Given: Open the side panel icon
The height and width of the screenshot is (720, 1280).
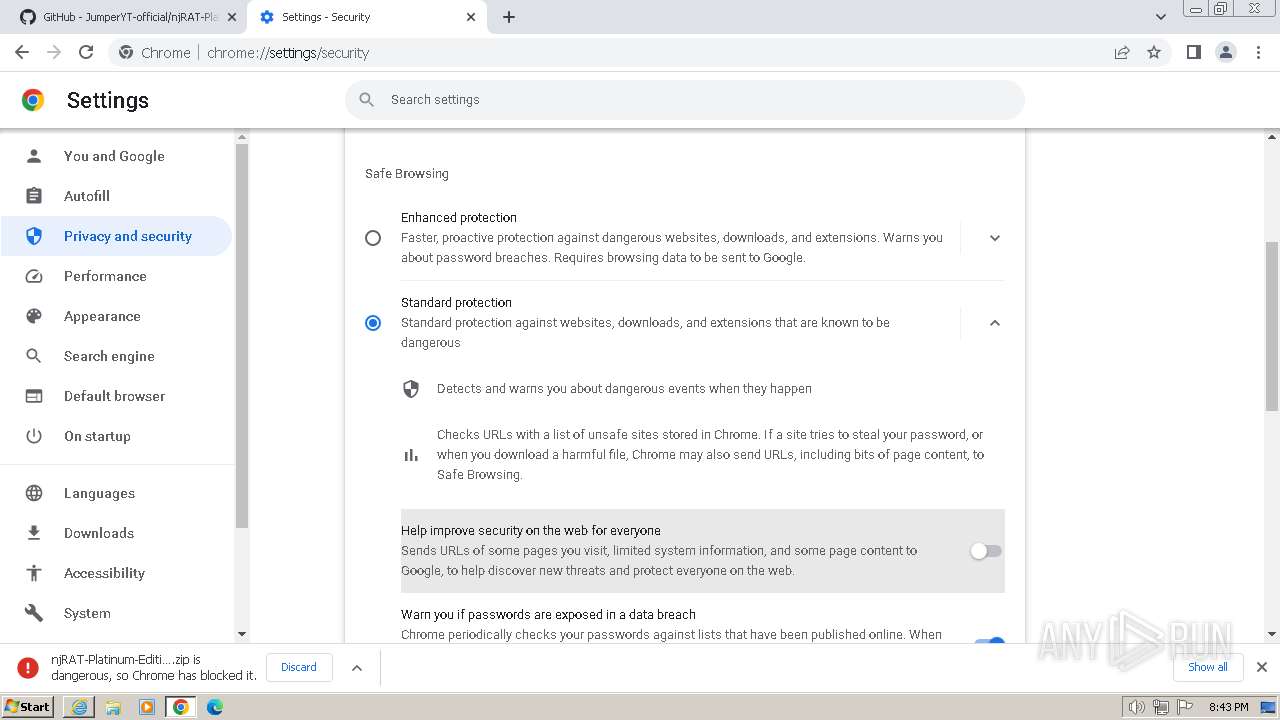Looking at the screenshot, I should [1193, 52].
